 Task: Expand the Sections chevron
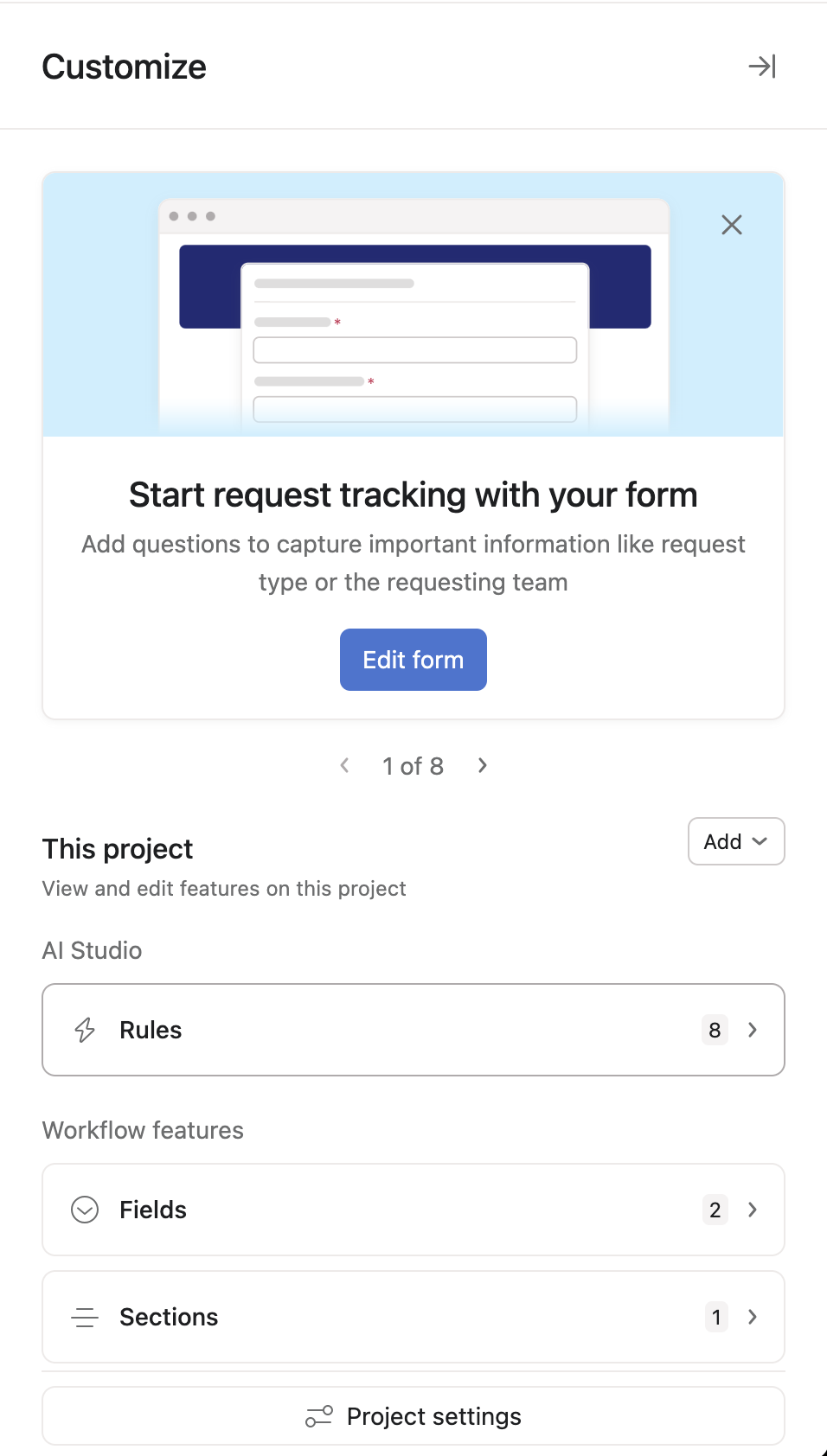pyautogui.click(x=753, y=1317)
